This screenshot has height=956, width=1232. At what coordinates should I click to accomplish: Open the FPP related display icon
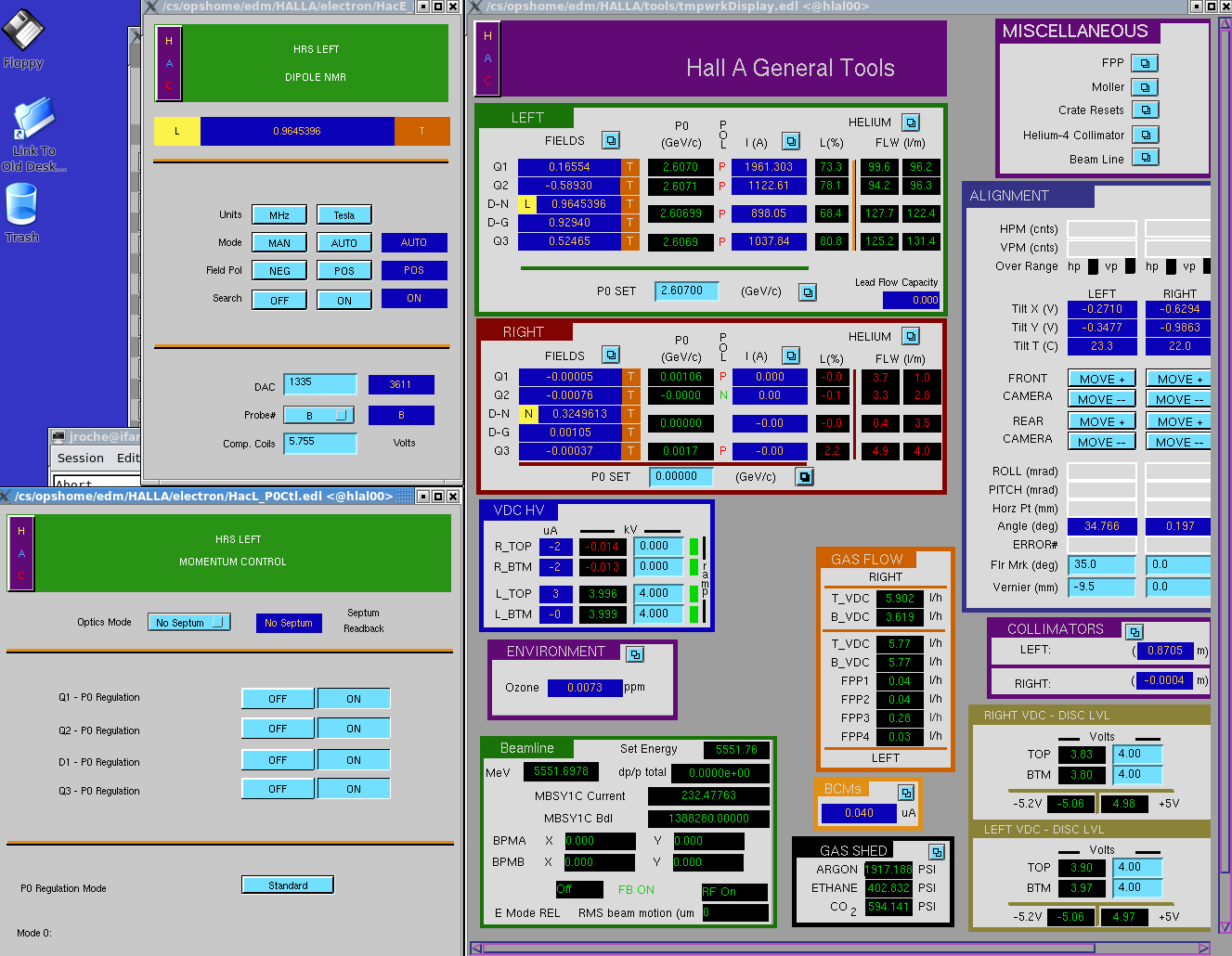coord(1145,63)
